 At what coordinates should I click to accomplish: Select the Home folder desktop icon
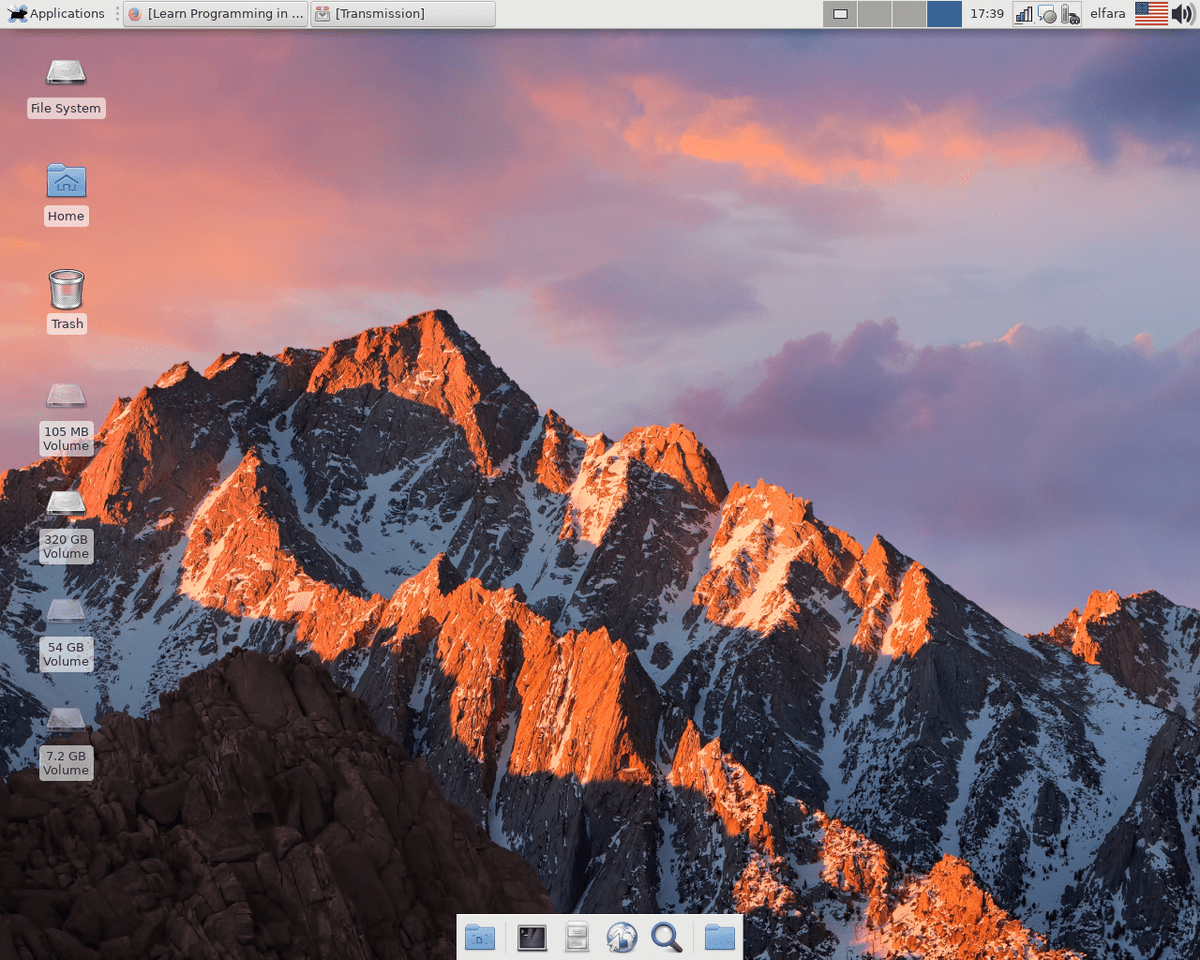tap(66, 182)
